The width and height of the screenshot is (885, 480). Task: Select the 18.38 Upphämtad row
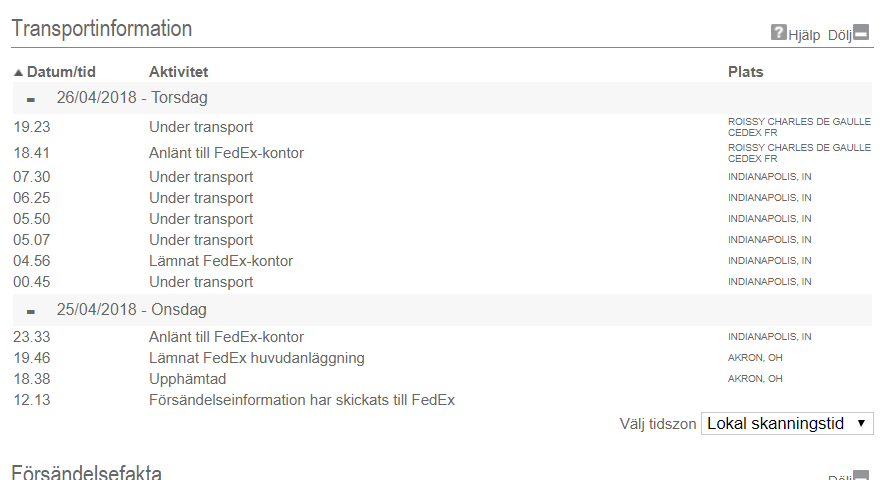[442, 379]
